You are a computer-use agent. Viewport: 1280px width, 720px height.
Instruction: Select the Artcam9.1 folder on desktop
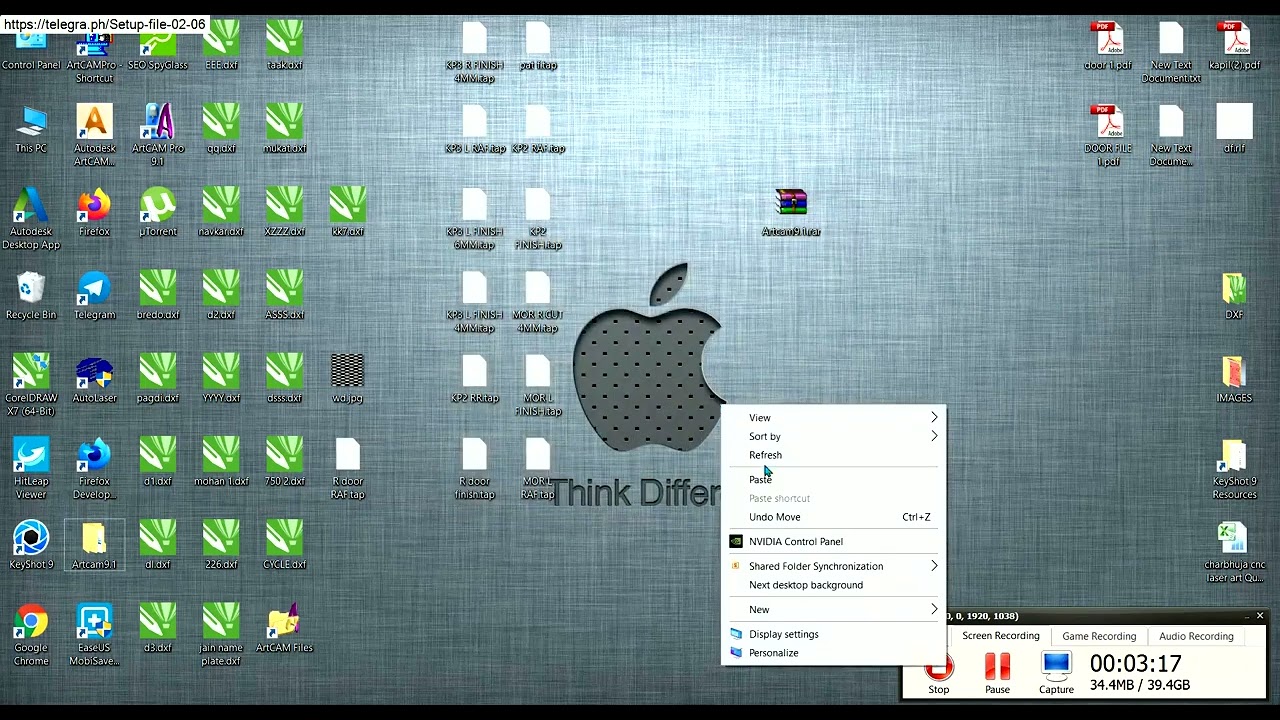[x=94, y=545]
